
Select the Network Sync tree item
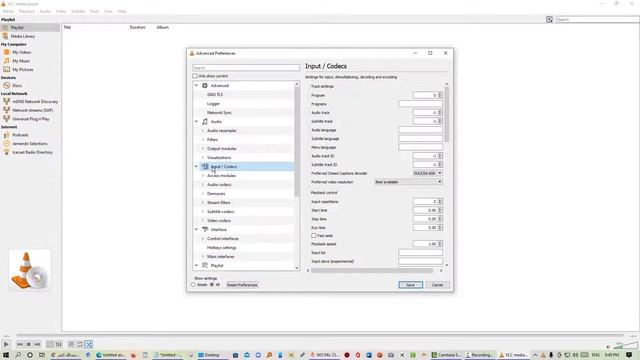coord(219,113)
